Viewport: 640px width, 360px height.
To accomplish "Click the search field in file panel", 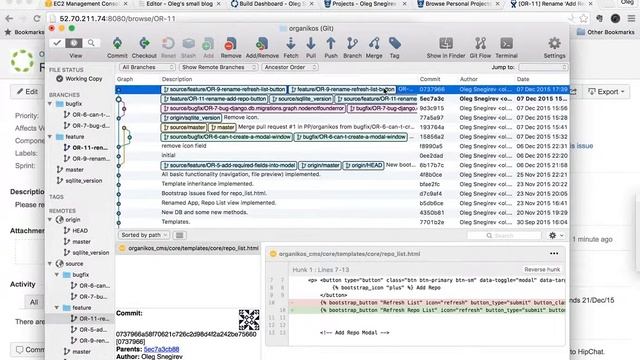I will tap(504, 236).
